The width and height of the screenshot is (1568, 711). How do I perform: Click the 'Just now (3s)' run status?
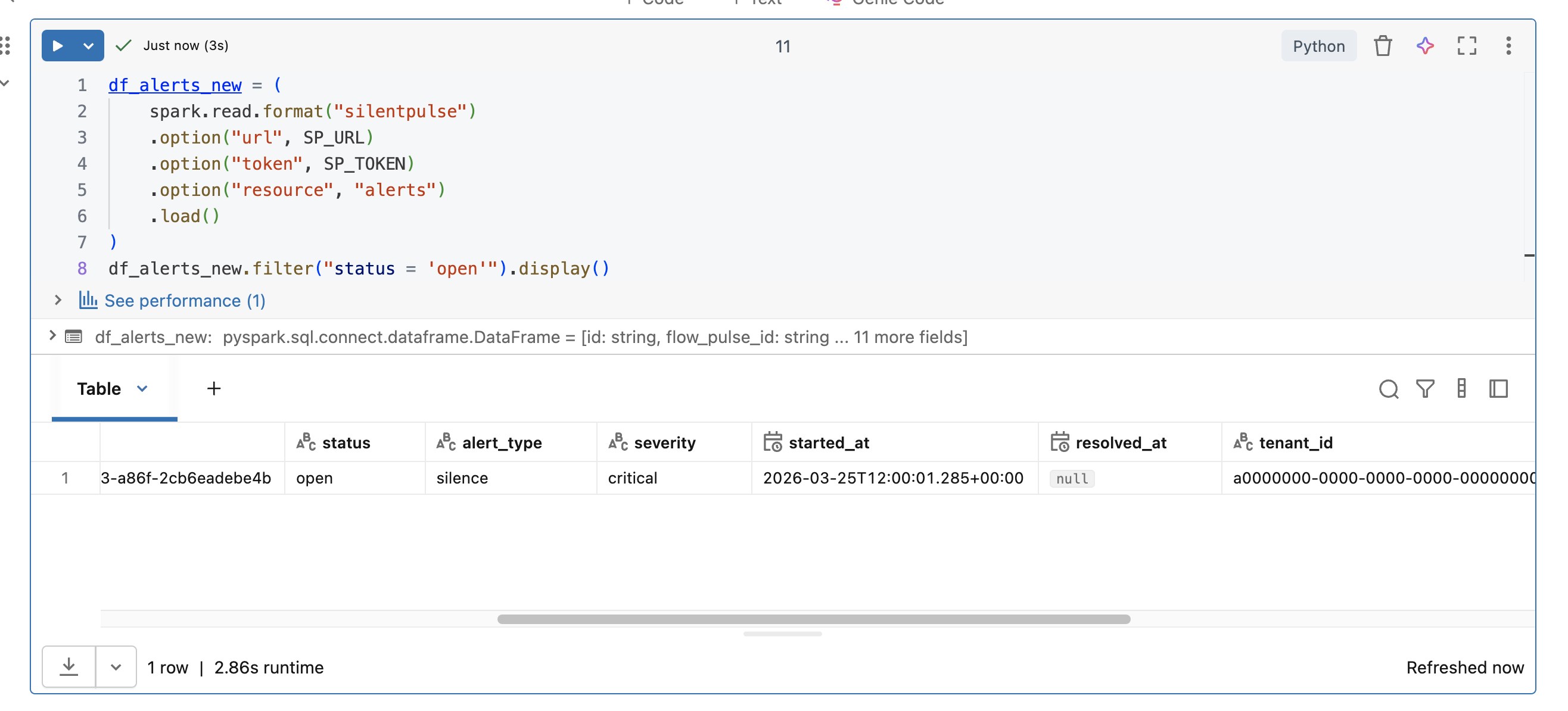tap(186, 46)
